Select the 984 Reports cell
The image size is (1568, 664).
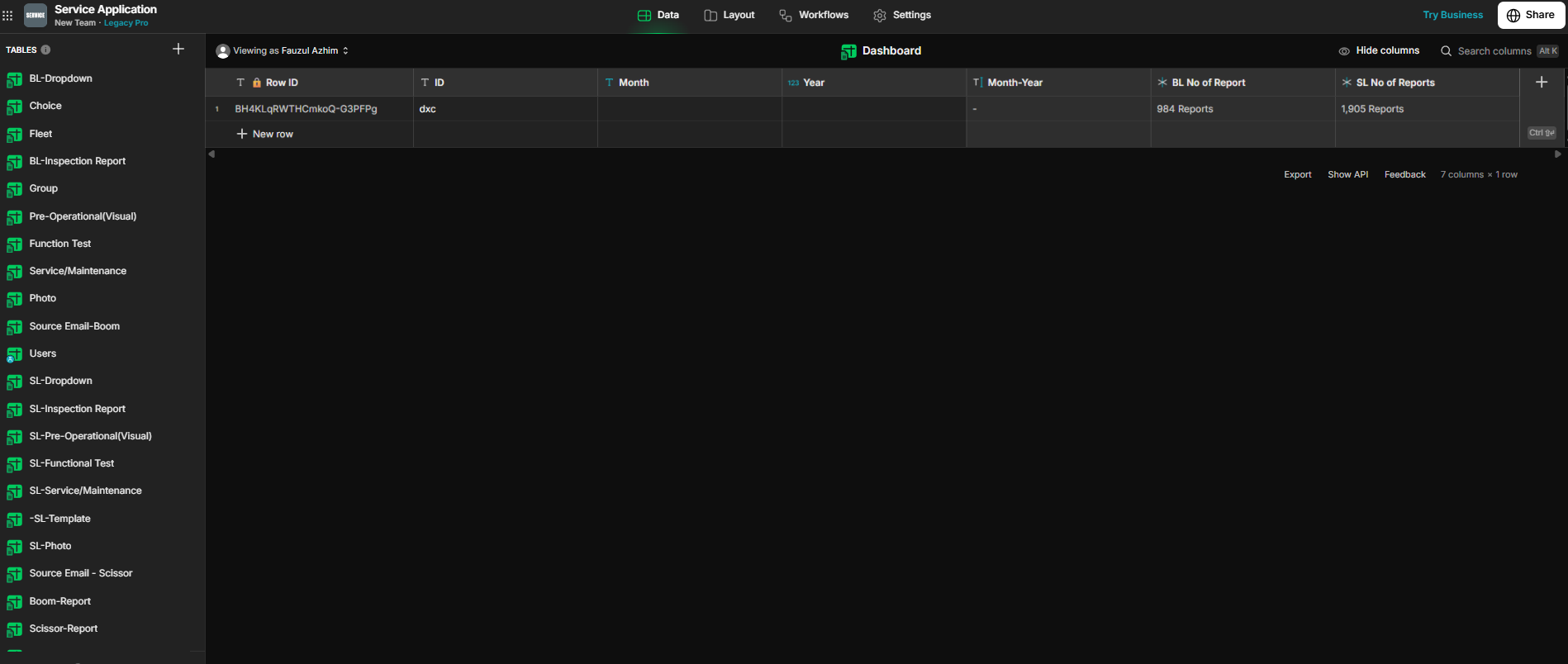point(1243,109)
